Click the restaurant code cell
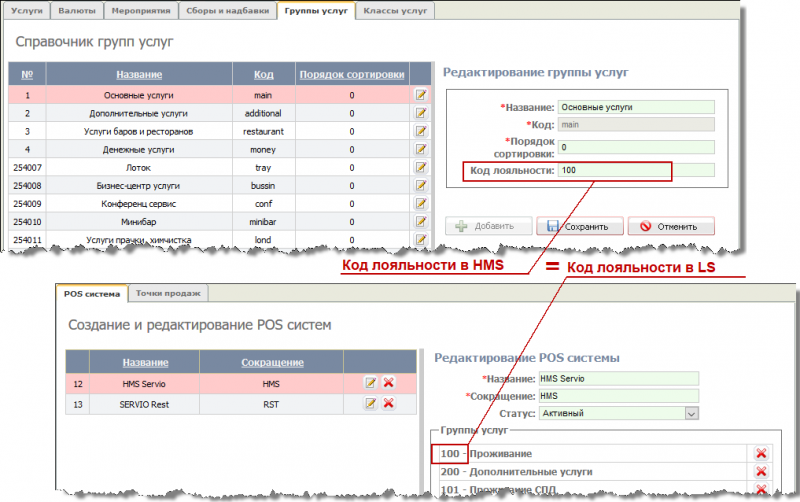The height and width of the screenshot is (502, 800). pyautogui.click(x=263, y=132)
